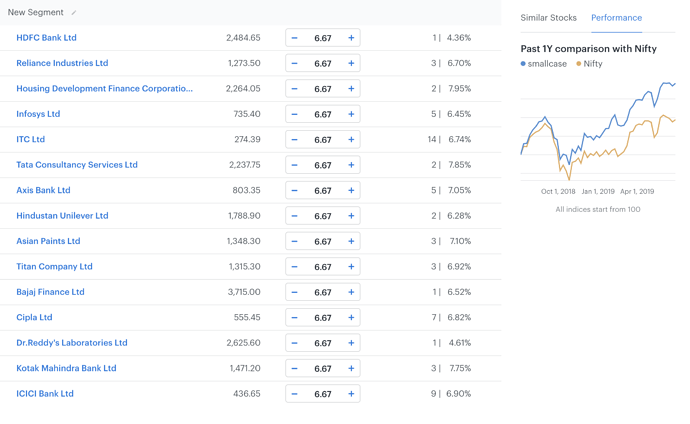Open Hindustan Unilever Ltd stock link
The image size is (690, 424).
(62, 216)
